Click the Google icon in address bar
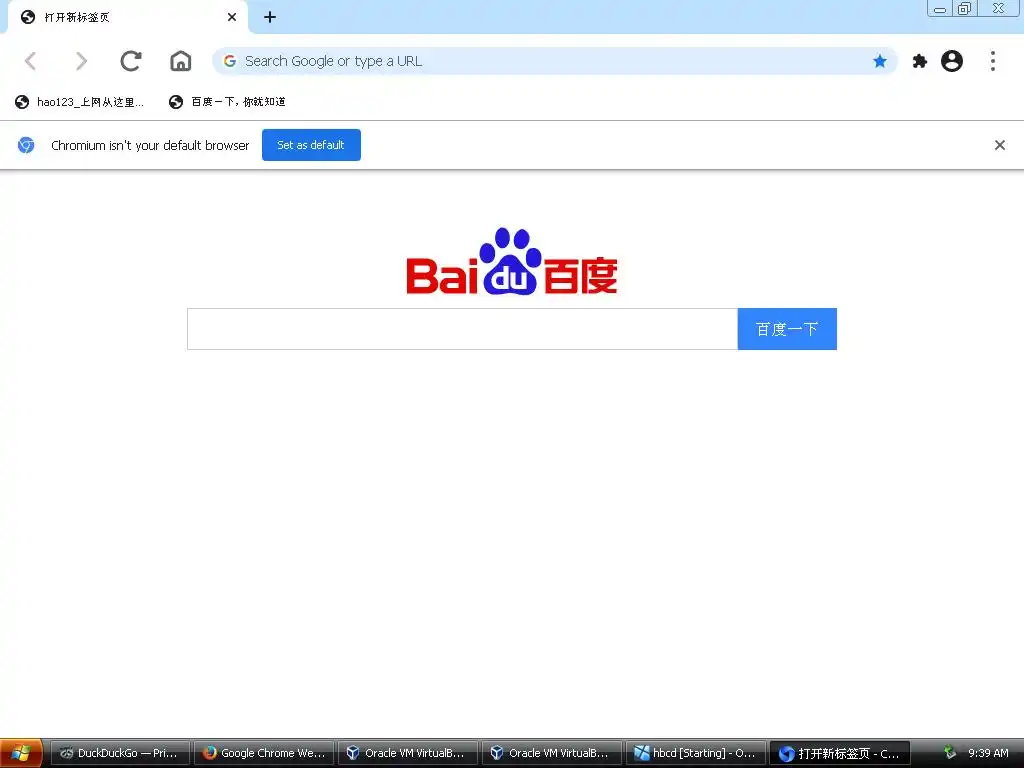The width and height of the screenshot is (1024, 768). click(229, 61)
